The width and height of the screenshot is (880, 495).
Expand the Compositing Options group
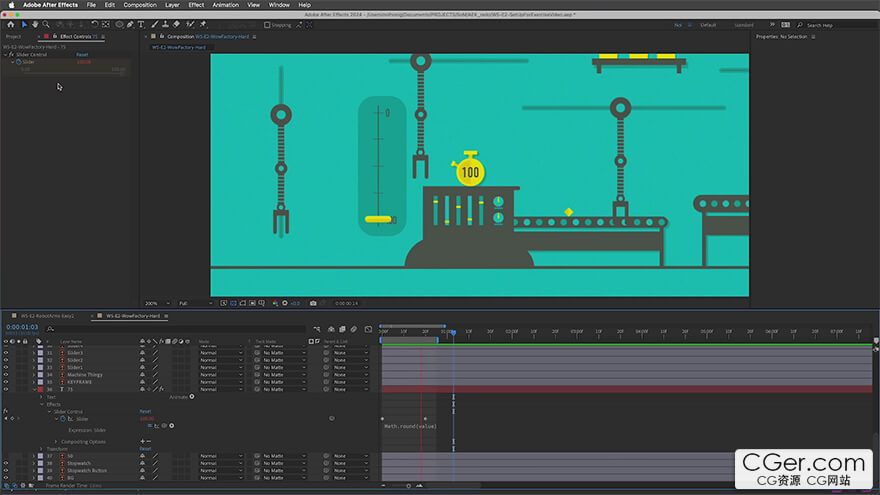(55, 441)
